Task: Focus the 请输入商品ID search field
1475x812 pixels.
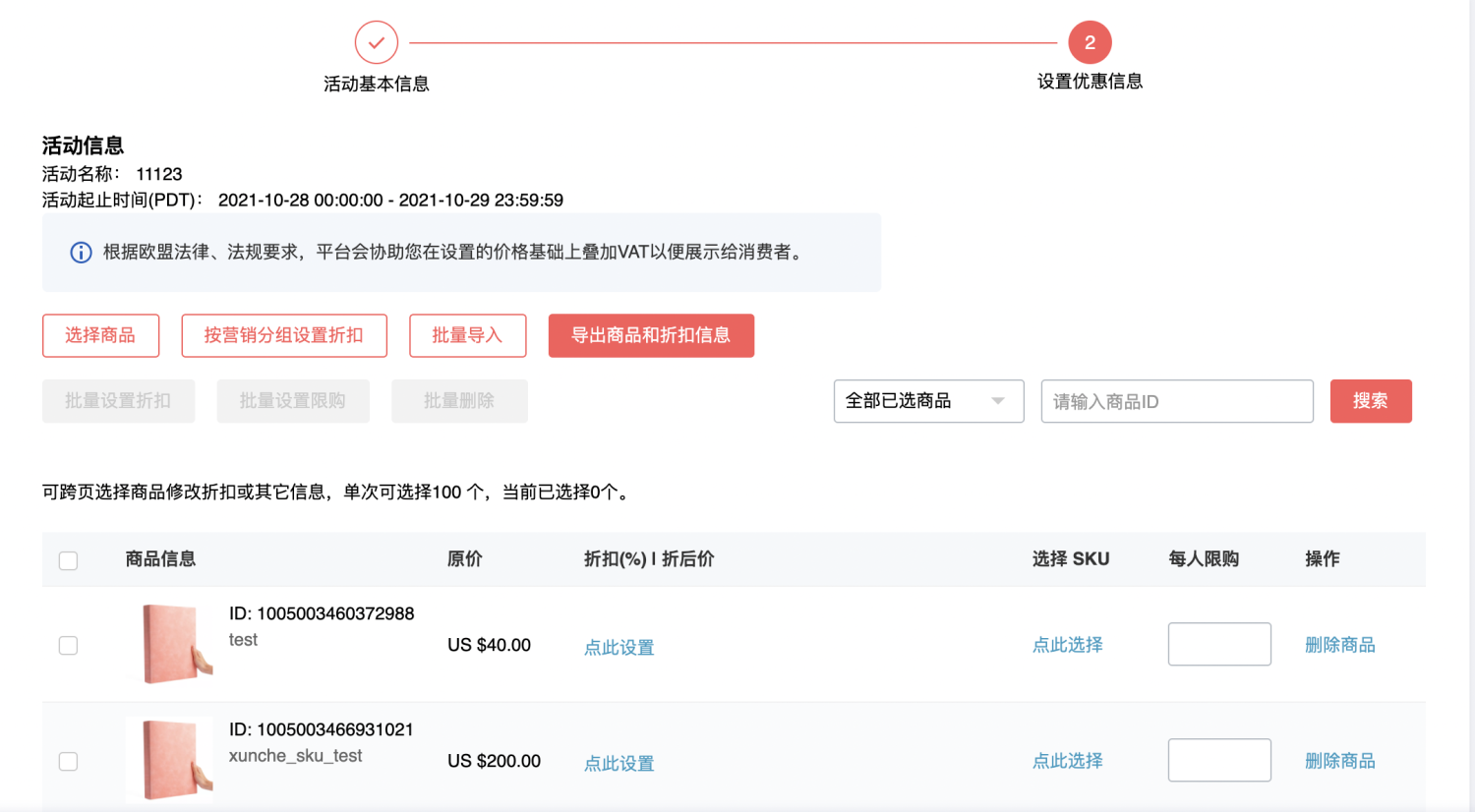Action: 1177,401
